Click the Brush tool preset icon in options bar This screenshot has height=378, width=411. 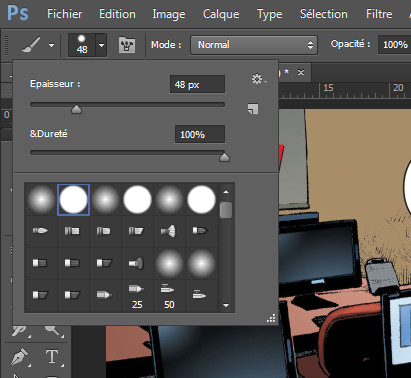[x=31, y=45]
